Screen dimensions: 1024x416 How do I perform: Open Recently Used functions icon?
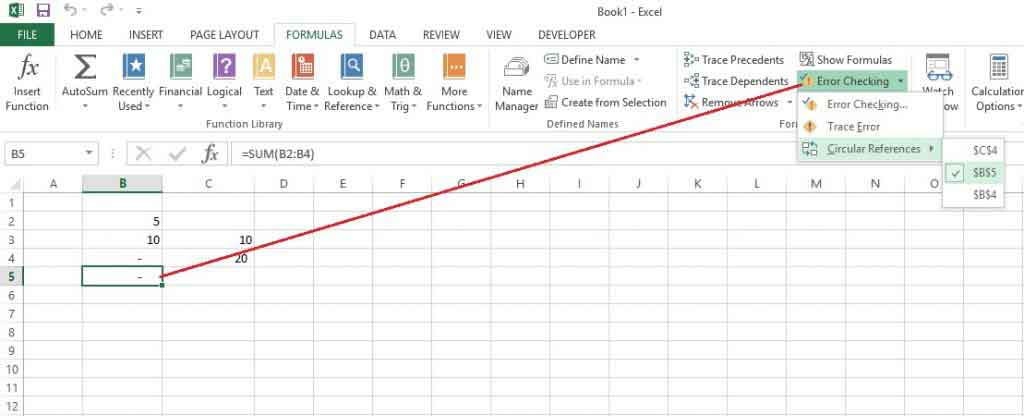133,67
